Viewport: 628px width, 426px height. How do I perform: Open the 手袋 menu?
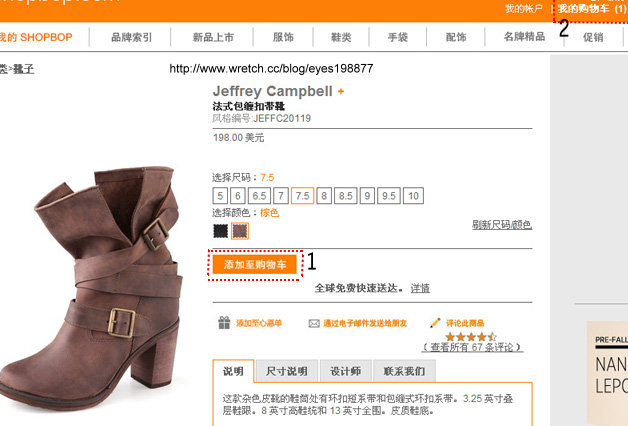pos(398,37)
